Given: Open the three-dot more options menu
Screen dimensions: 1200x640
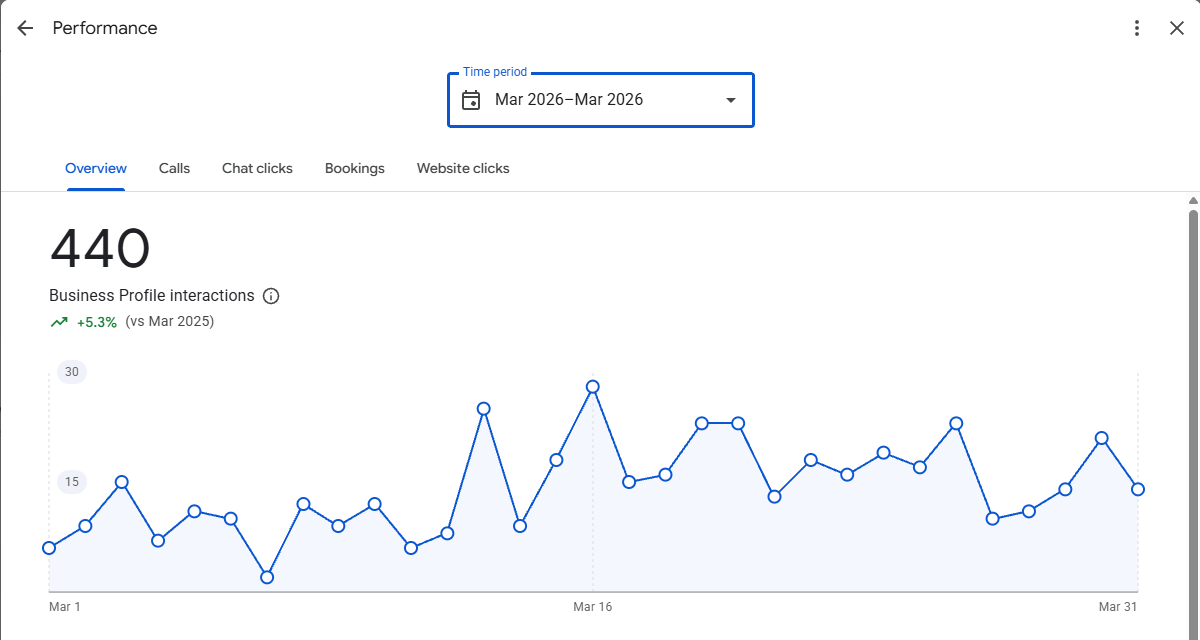Looking at the screenshot, I should tap(1137, 28).
